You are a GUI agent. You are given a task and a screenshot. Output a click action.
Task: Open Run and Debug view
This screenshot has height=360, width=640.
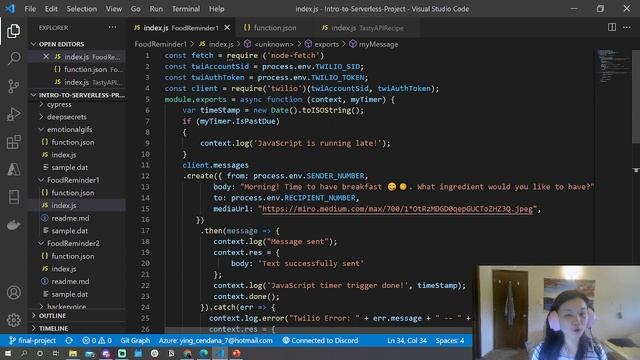point(13,114)
